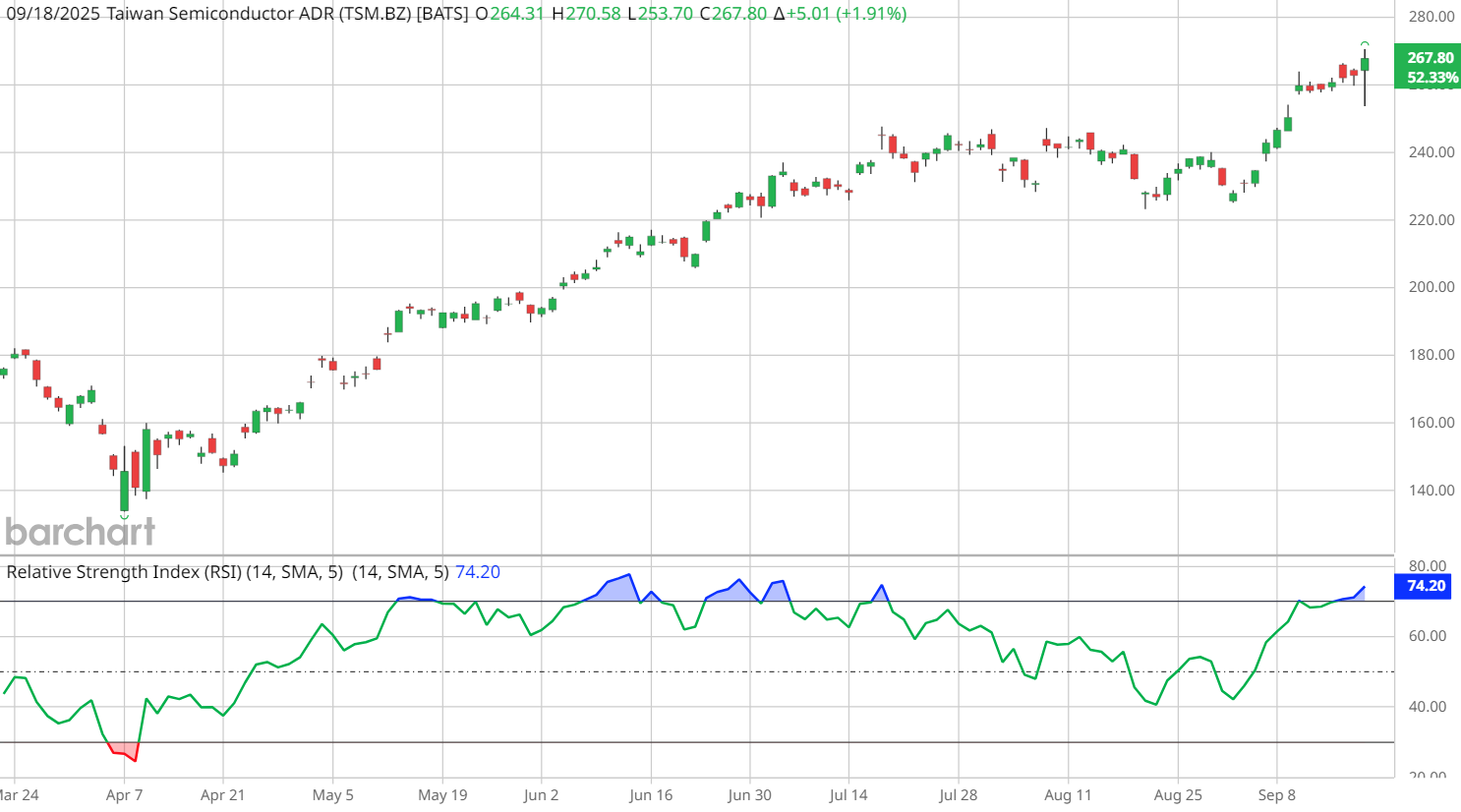
Task: Click the Apr 21 date axis label
Action: click(x=223, y=795)
